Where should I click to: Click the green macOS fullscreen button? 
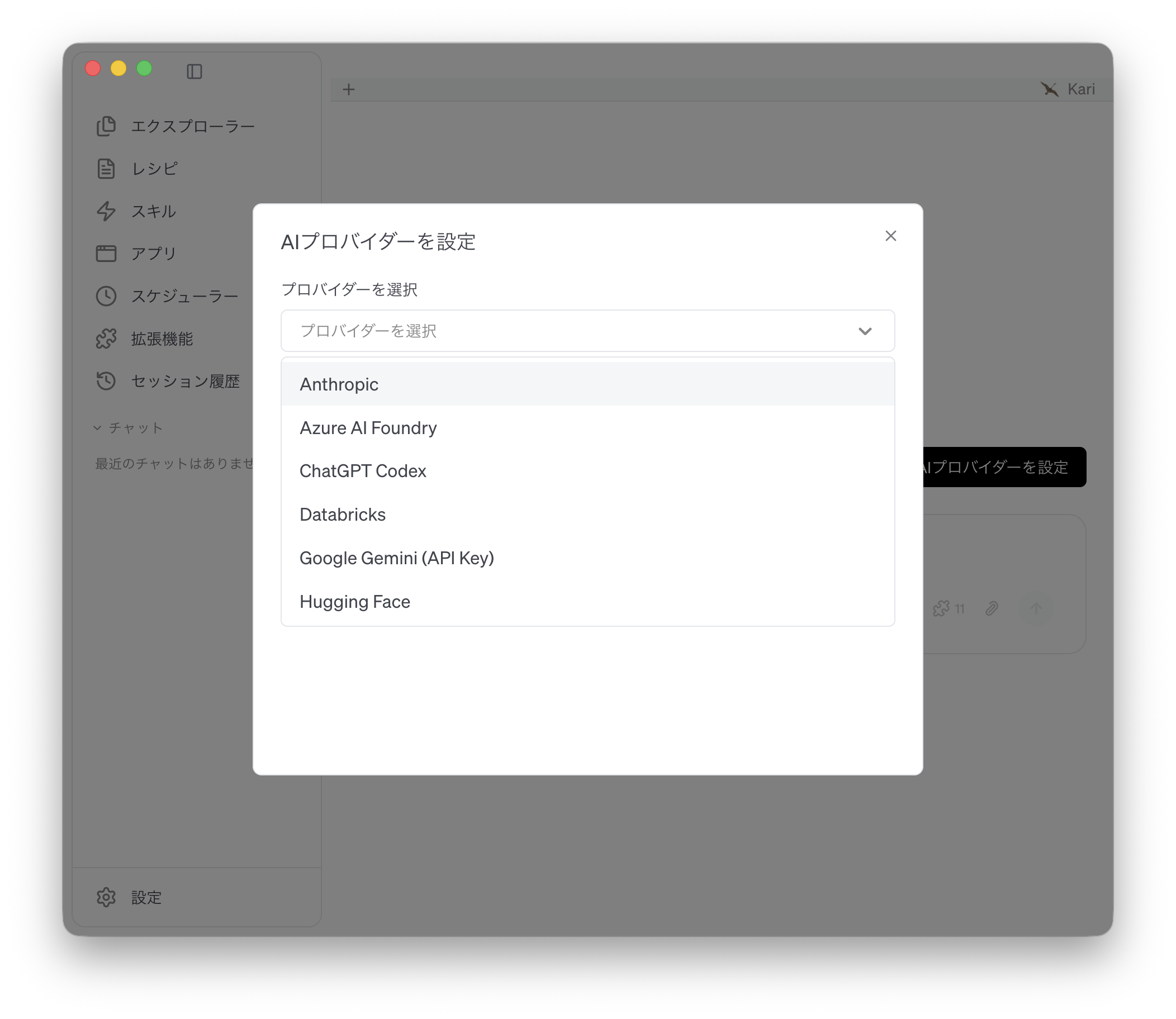[x=145, y=68]
